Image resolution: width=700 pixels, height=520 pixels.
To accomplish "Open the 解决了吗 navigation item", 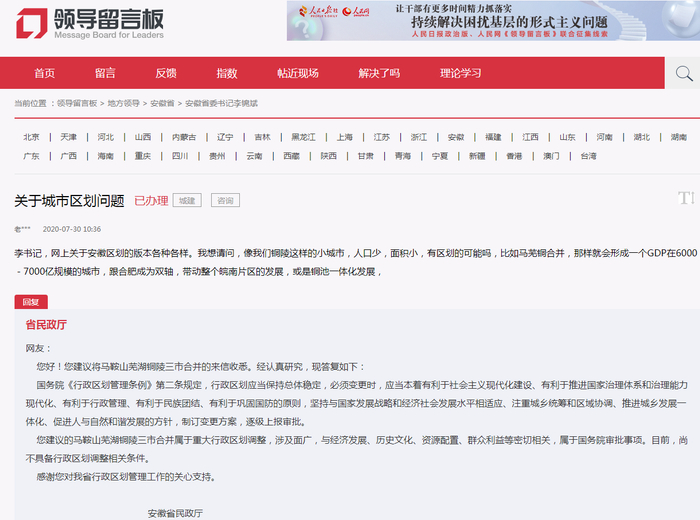I will coord(379,73).
